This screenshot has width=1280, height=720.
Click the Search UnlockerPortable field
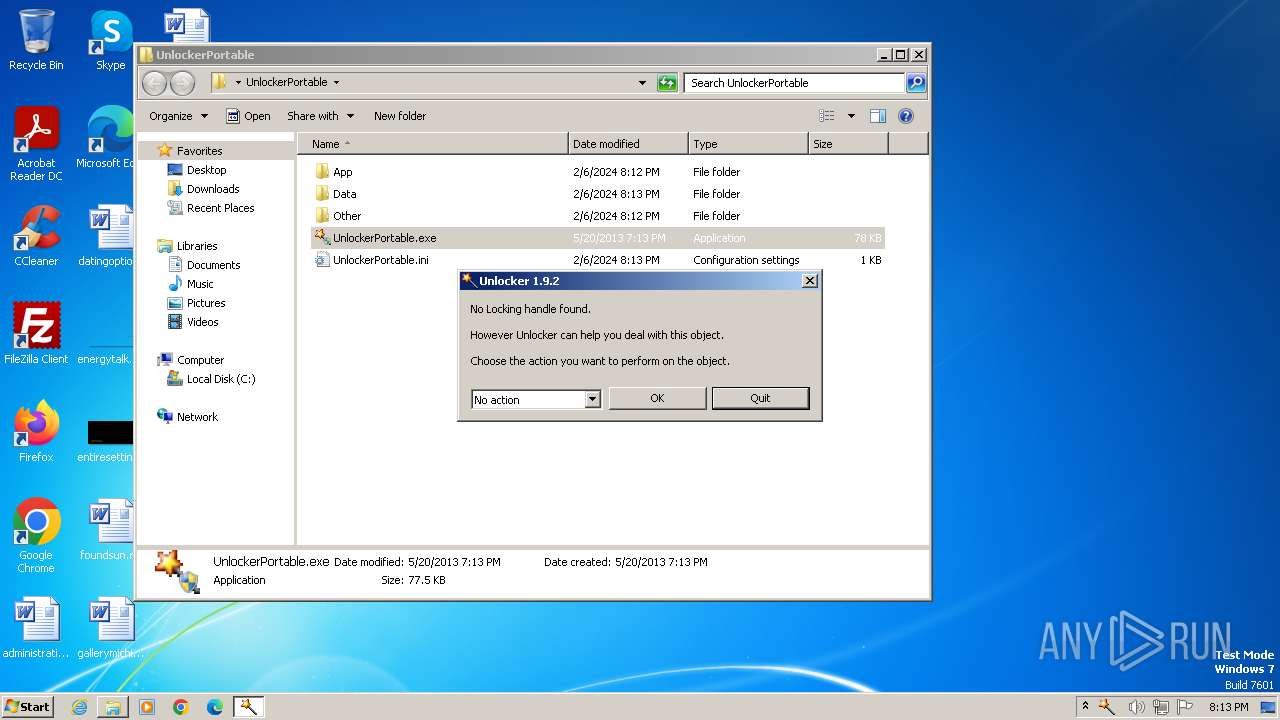point(795,83)
